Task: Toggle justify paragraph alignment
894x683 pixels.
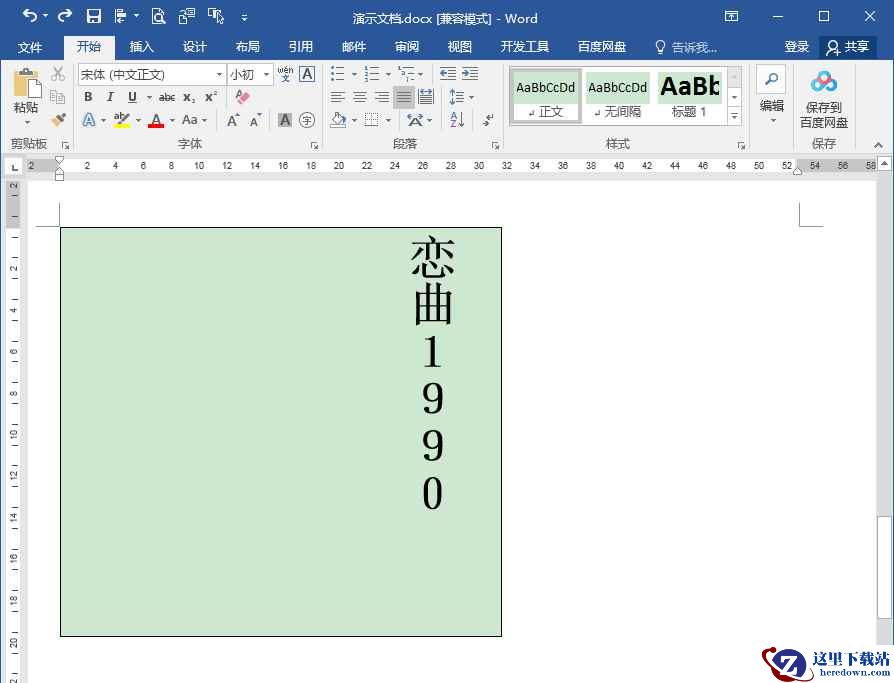Action: [x=404, y=97]
